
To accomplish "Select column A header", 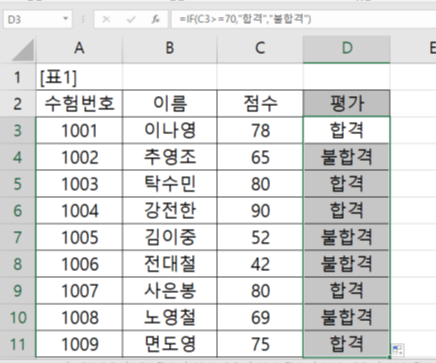I will pos(79,49).
